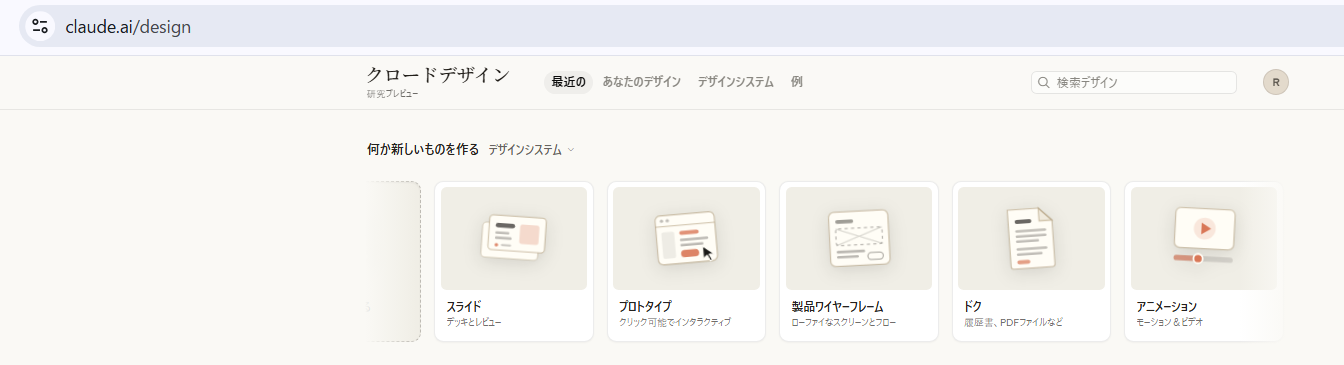Open the 製品ワイヤーフレーム thumbnail illustration
The image size is (1344, 365).
[x=858, y=239]
